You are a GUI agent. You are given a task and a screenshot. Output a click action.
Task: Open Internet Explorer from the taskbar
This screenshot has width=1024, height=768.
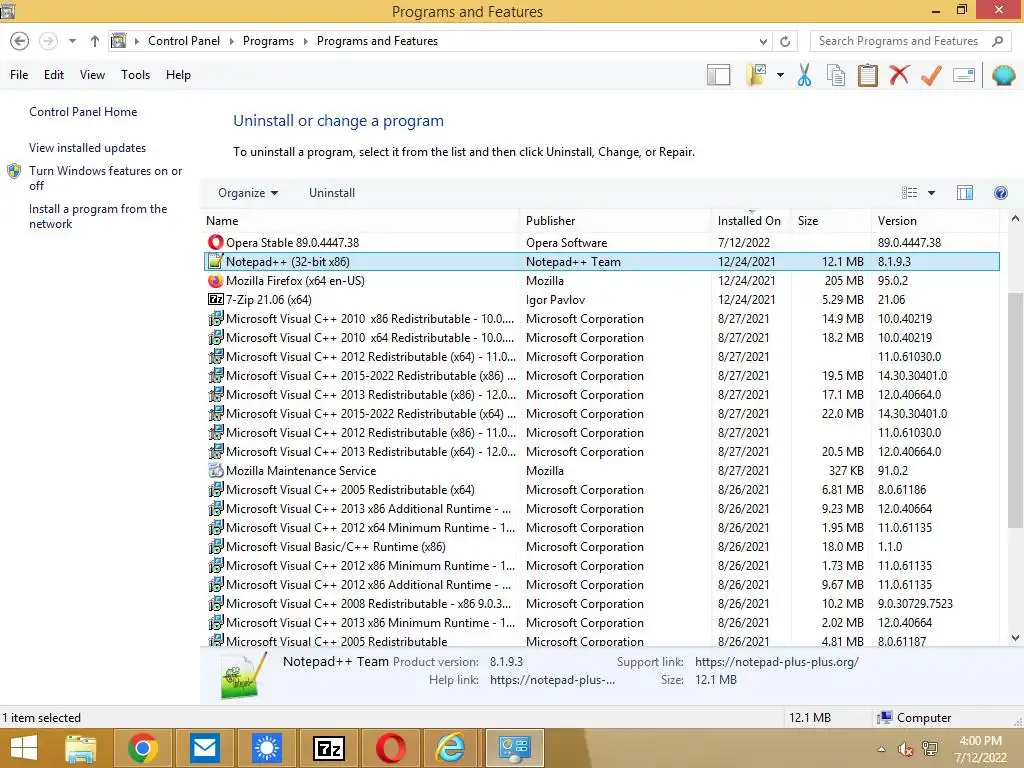[452, 748]
